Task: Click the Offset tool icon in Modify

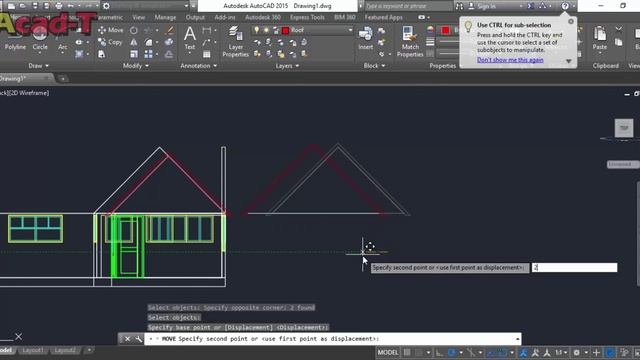Action: [169, 54]
